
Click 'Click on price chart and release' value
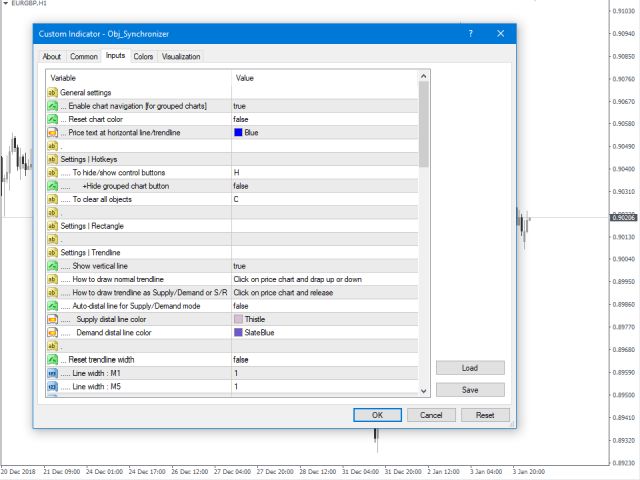click(x=283, y=293)
